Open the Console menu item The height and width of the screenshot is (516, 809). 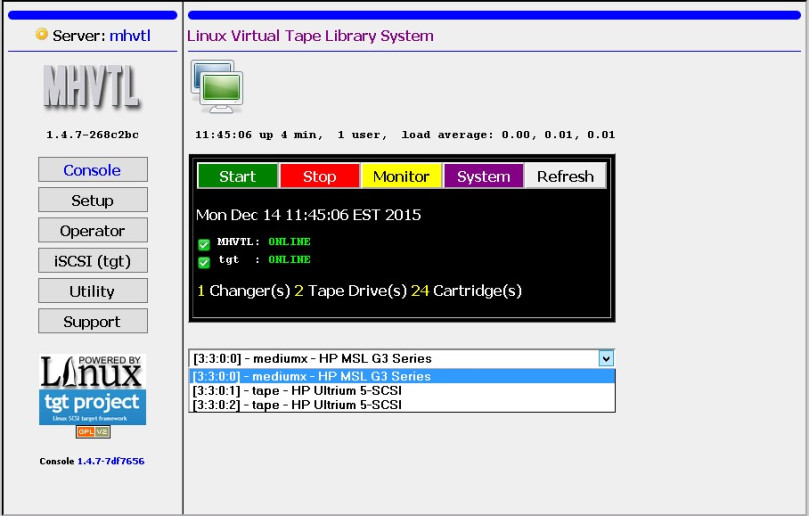[x=92, y=170]
